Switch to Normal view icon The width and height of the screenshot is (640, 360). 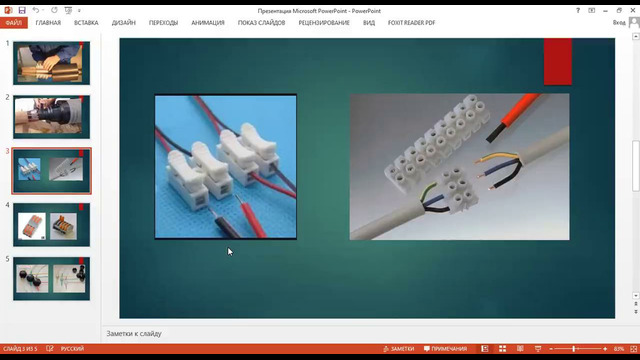(x=484, y=349)
